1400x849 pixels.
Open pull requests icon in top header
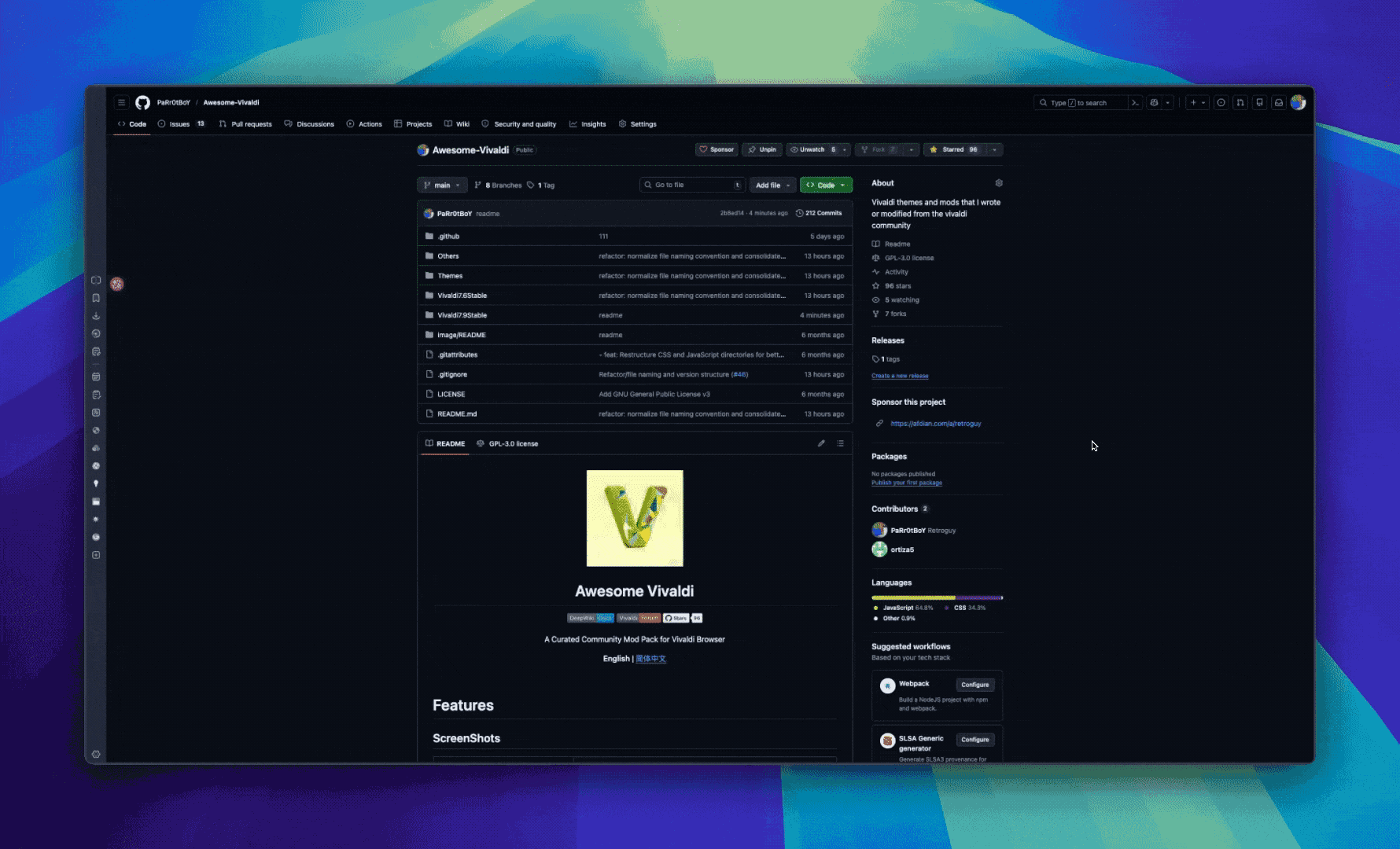pos(1240,102)
